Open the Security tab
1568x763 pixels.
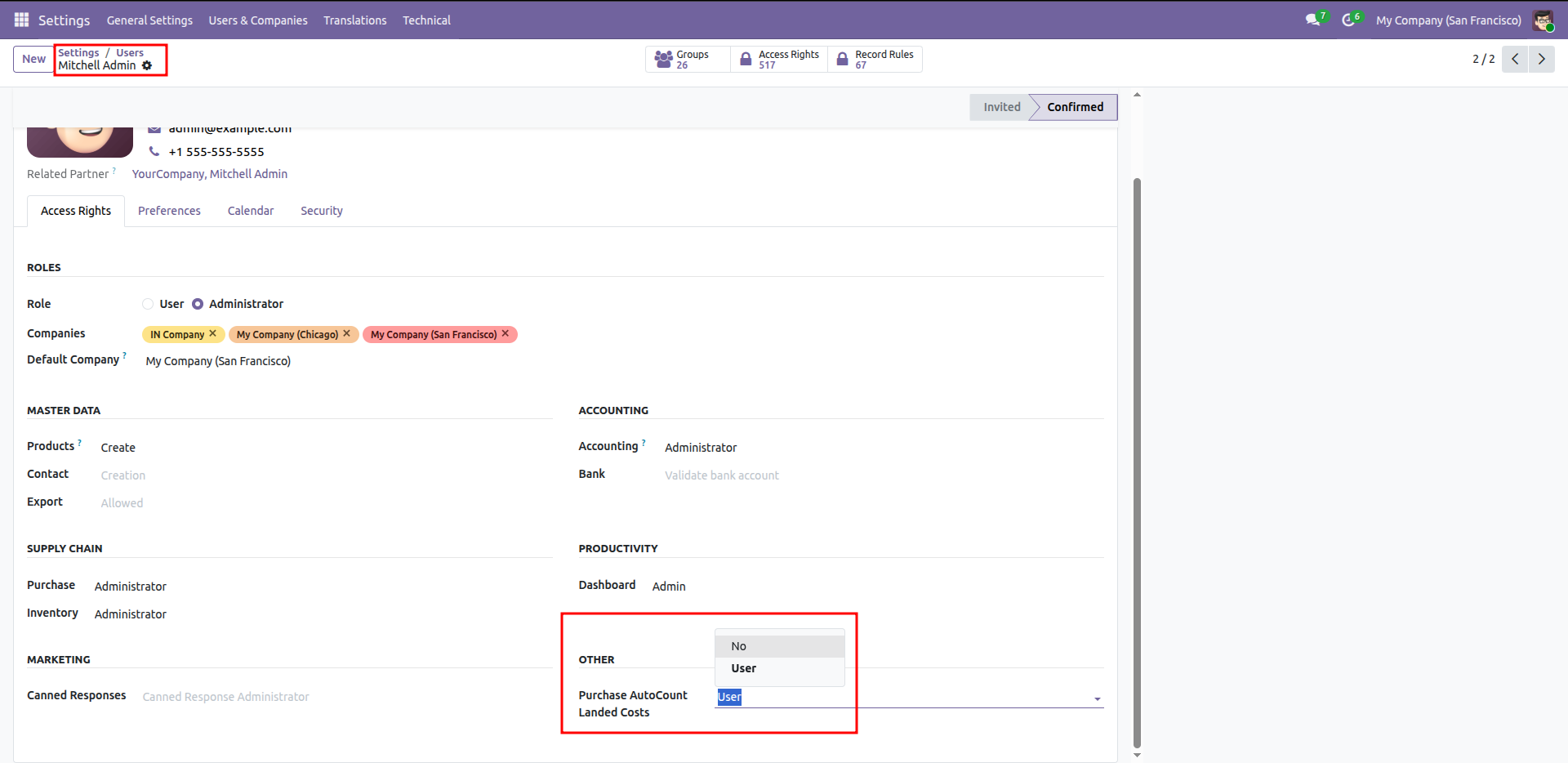[321, 211]
